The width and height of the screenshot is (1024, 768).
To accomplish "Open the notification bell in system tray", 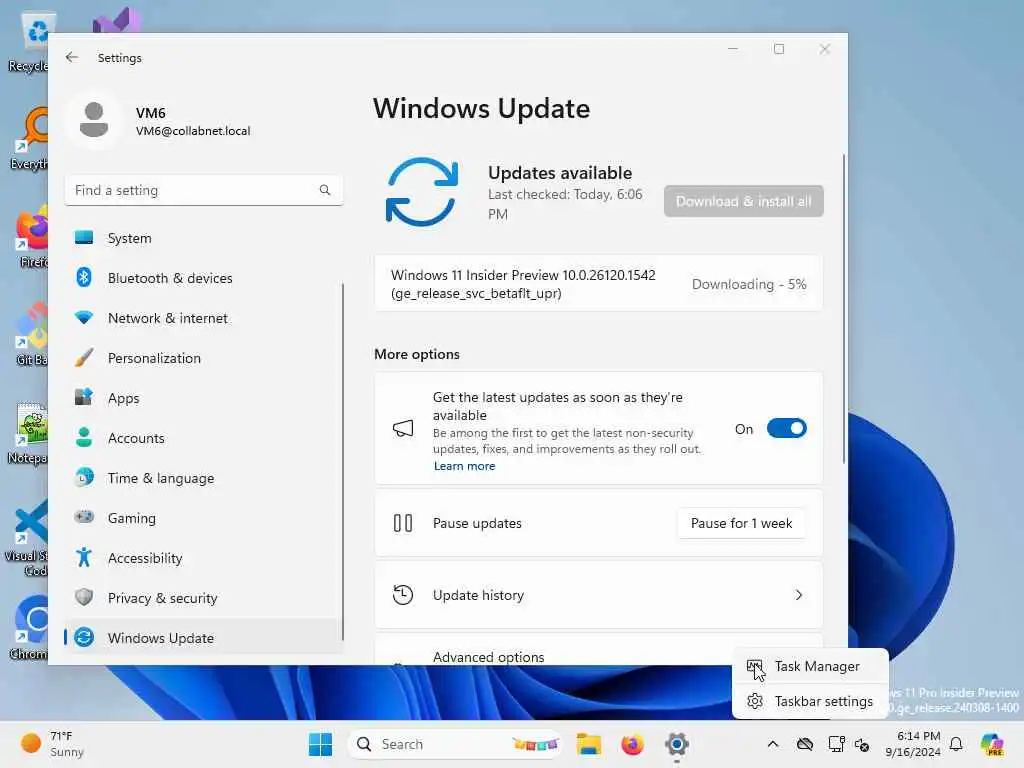I will click(x=956, y=744).
